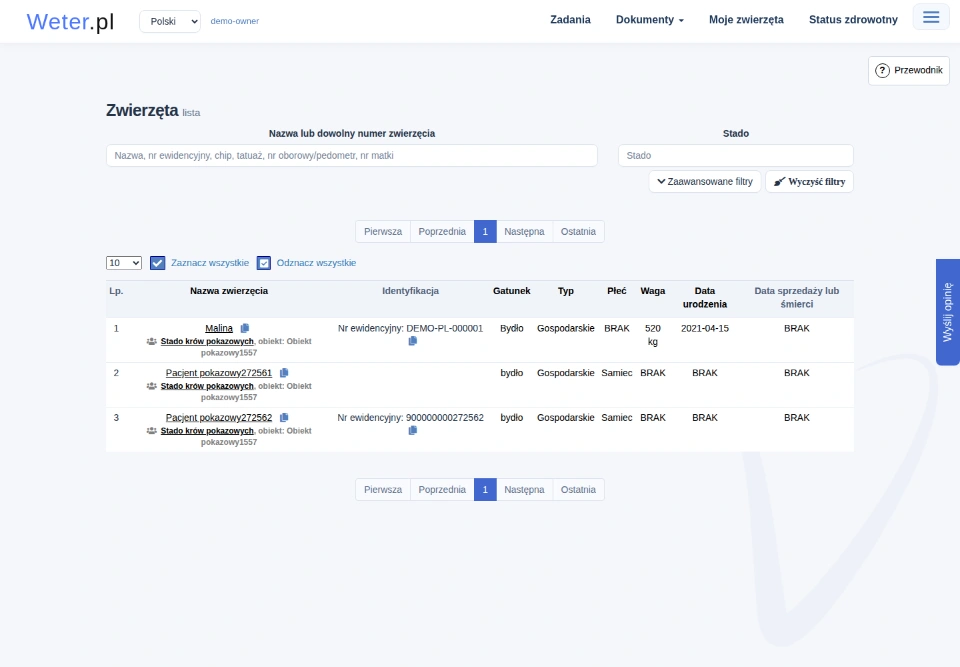
Task: Open Status zdrowotny page
Action: click(853, 20)
